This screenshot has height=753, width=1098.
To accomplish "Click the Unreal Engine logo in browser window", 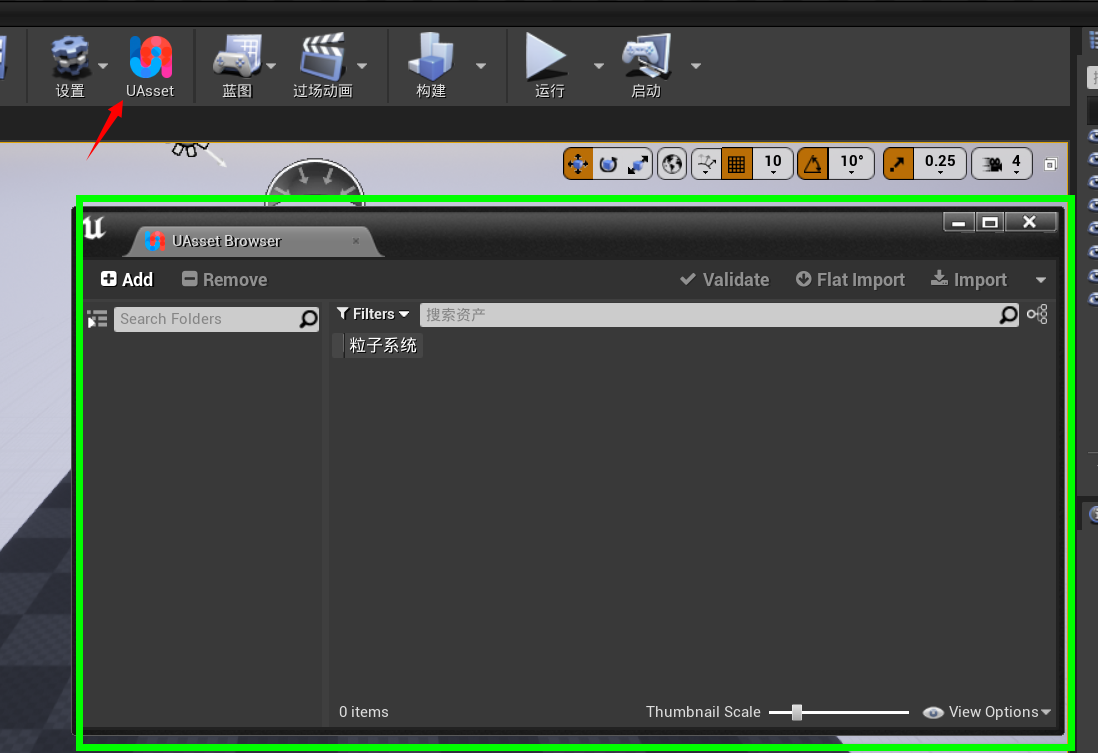I will click(95, 227).
